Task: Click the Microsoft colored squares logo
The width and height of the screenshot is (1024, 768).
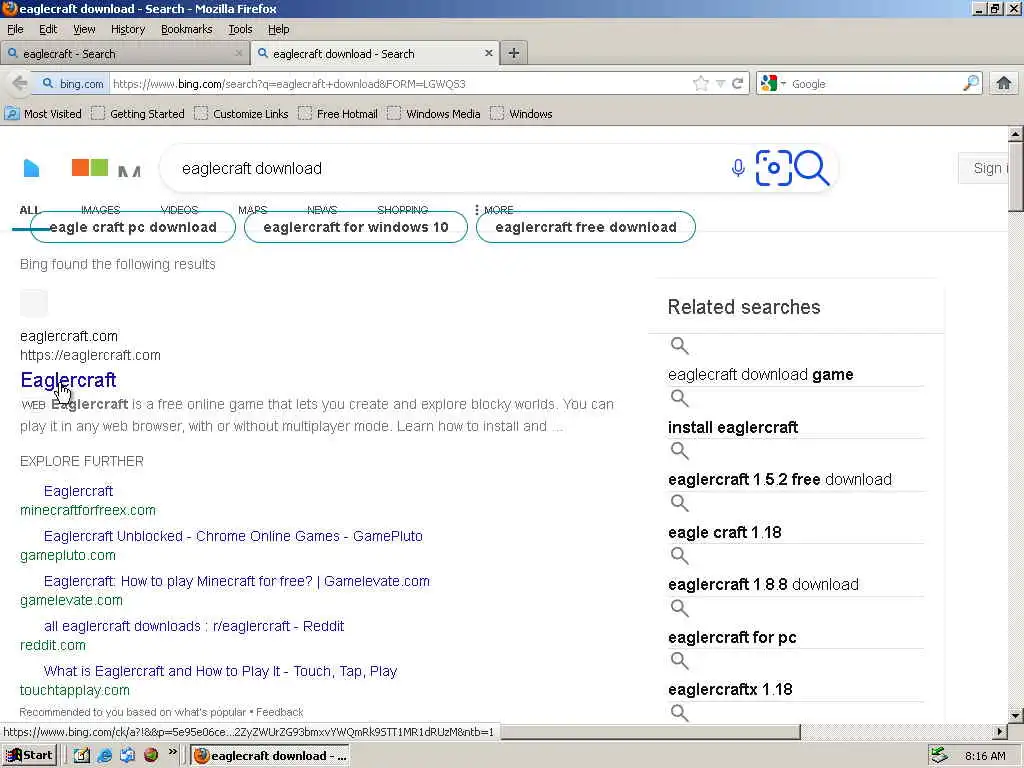Action: click(x=90, y=167)
